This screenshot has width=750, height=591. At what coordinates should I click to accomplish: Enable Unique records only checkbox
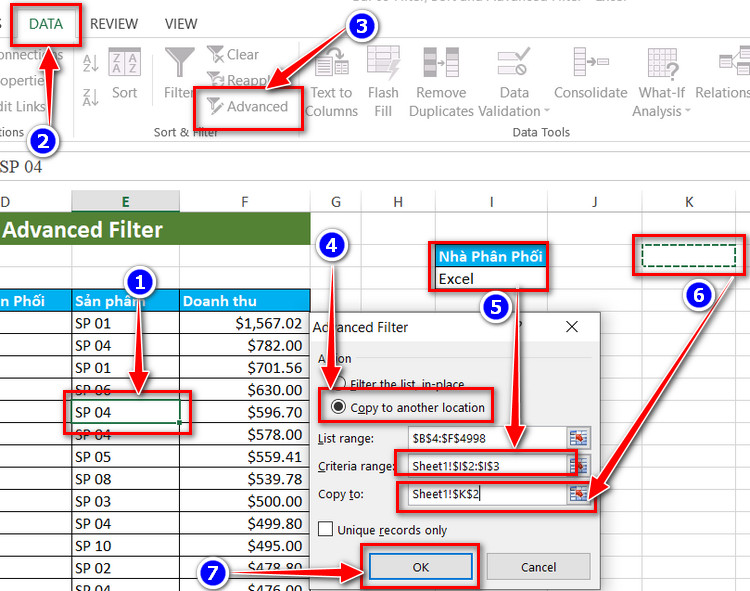325,529
